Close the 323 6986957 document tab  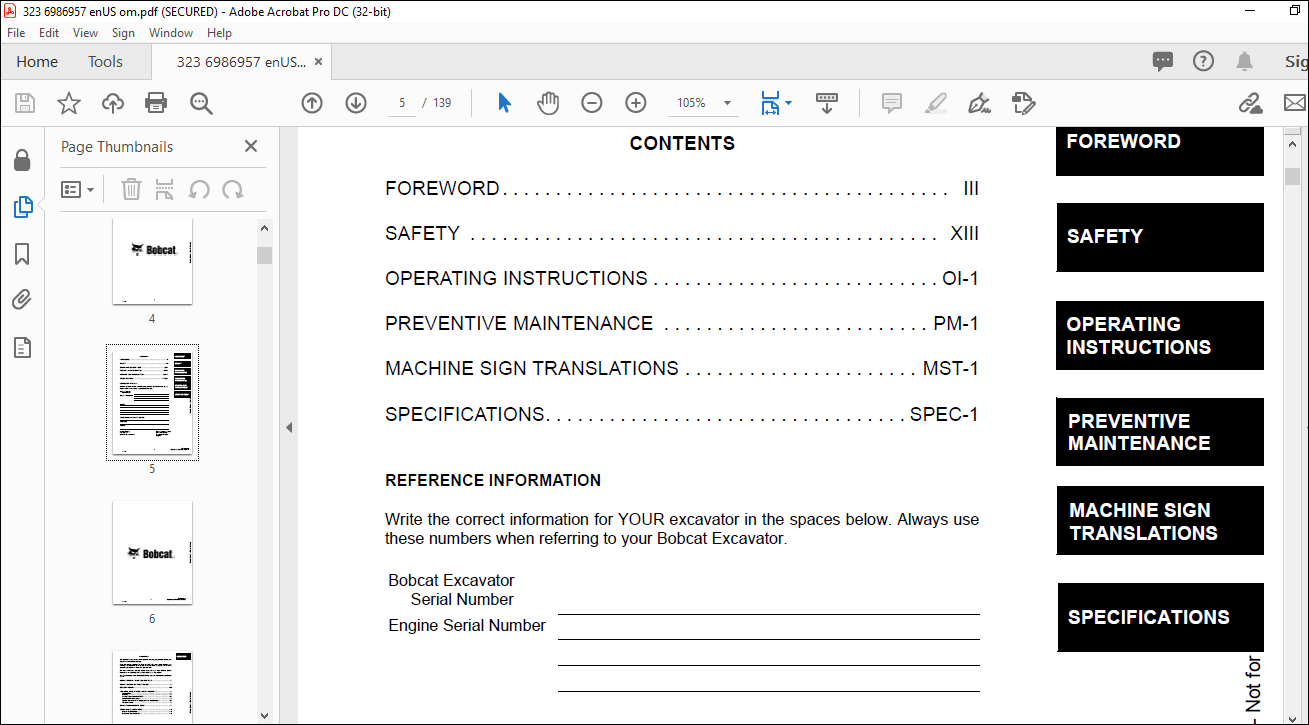click(319, 62)
